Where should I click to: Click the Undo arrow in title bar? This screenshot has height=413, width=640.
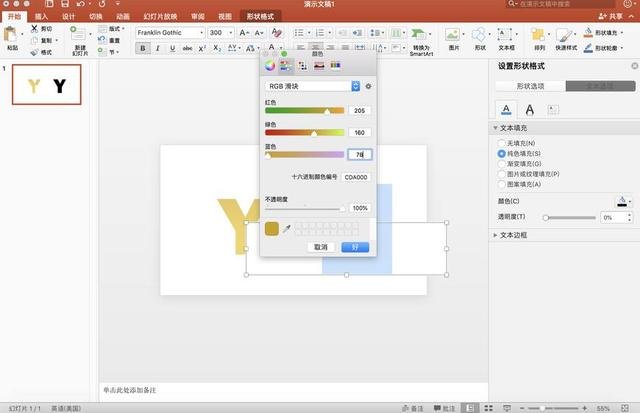point(80,4)
